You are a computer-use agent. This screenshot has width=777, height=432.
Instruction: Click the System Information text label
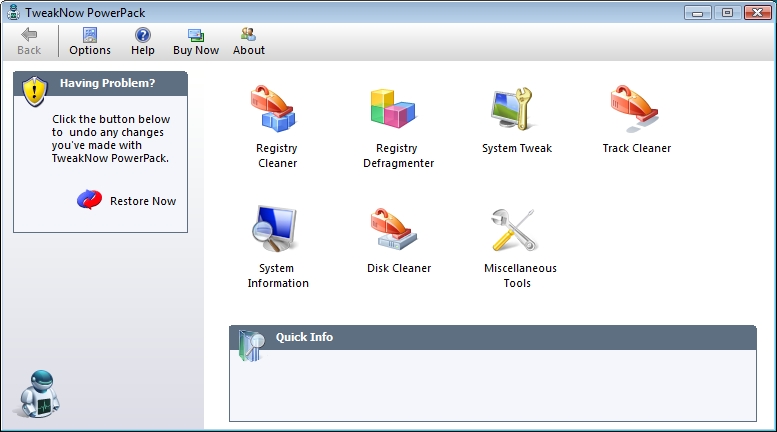278,275
